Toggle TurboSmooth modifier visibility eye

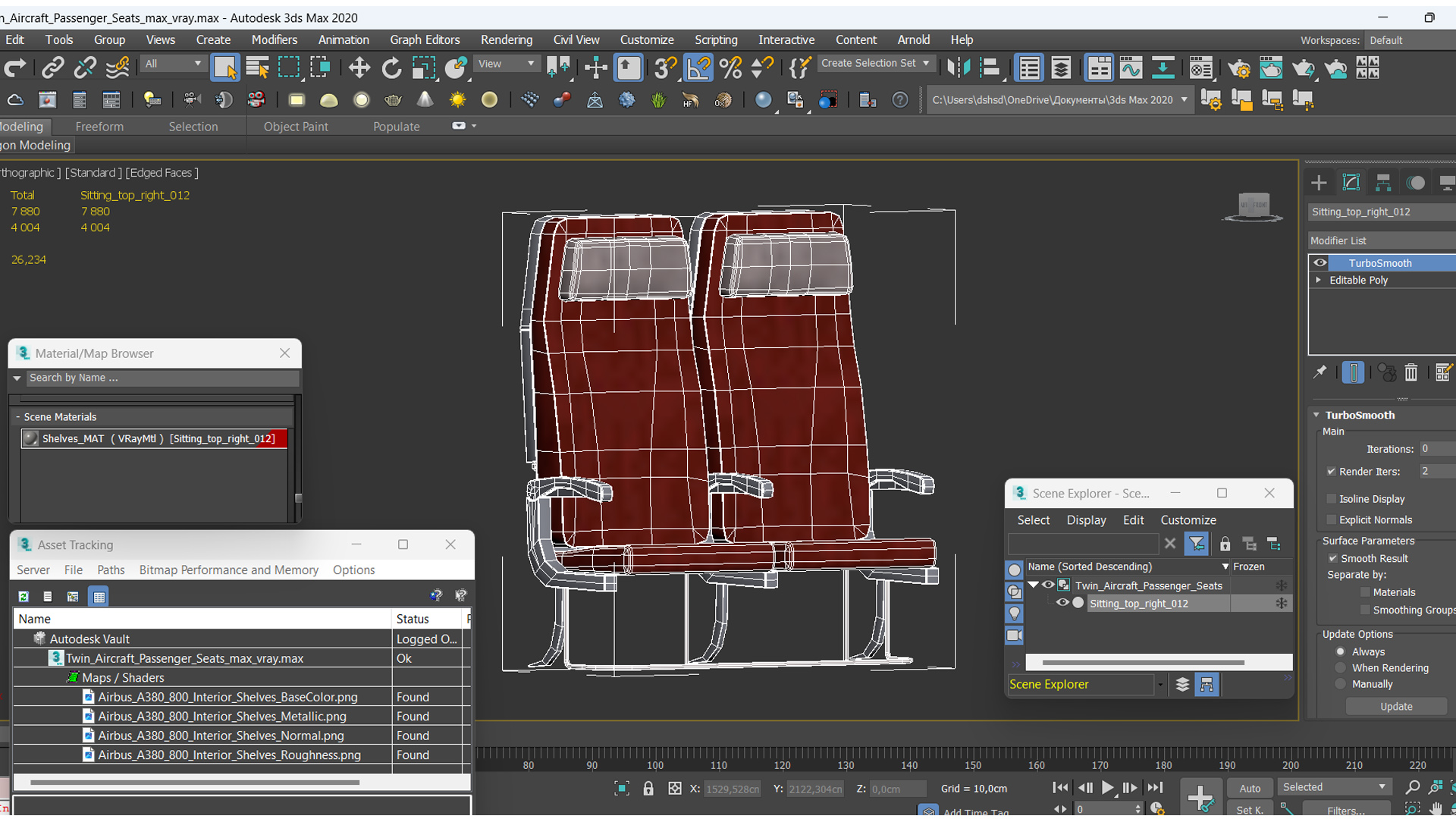tap(1320, 262)
